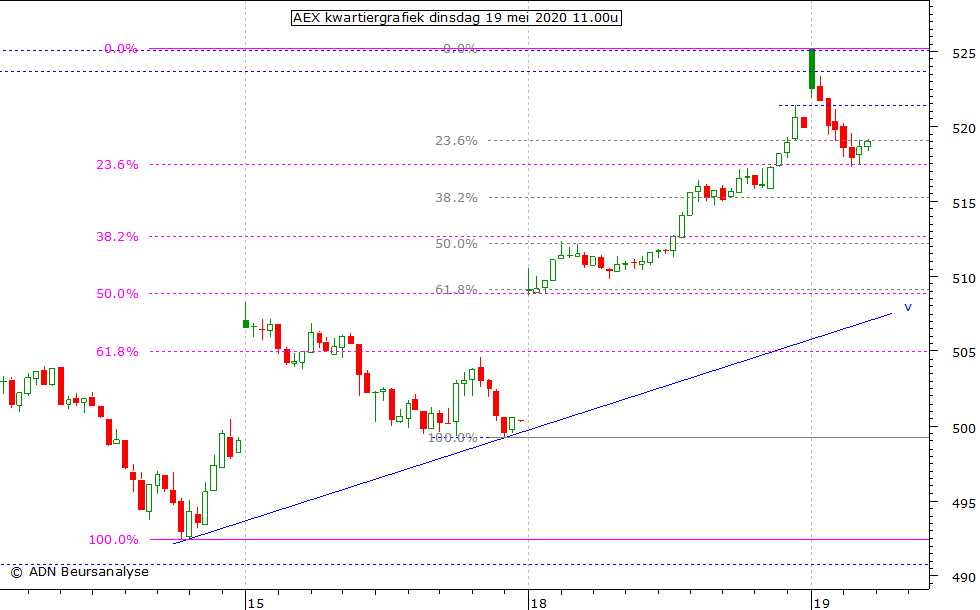Click the magenta 50.0% retracement label
980x610 pixels.
(x=117, y=294)
